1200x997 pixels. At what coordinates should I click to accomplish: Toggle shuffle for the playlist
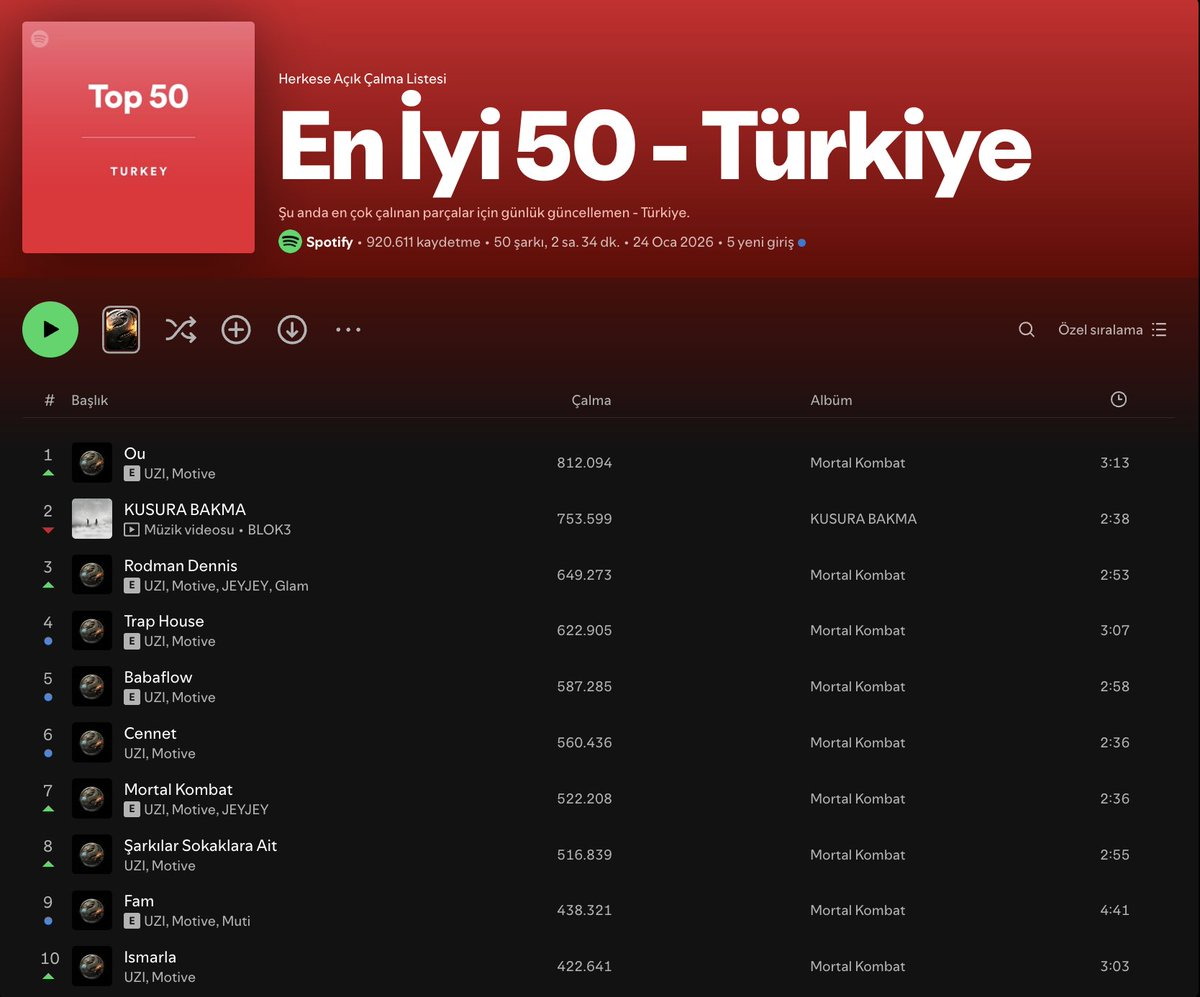click(x=180, y=330)
